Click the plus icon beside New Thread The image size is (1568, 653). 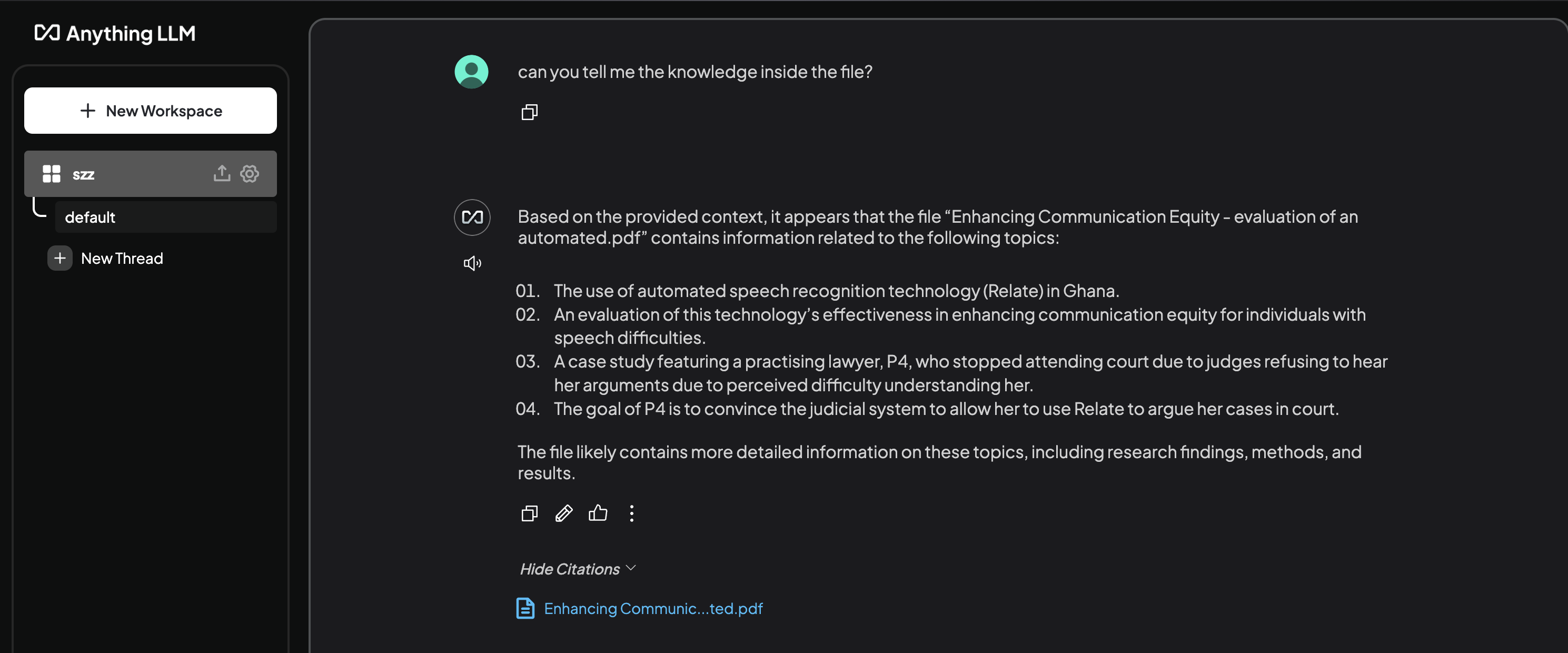point(59,258)
